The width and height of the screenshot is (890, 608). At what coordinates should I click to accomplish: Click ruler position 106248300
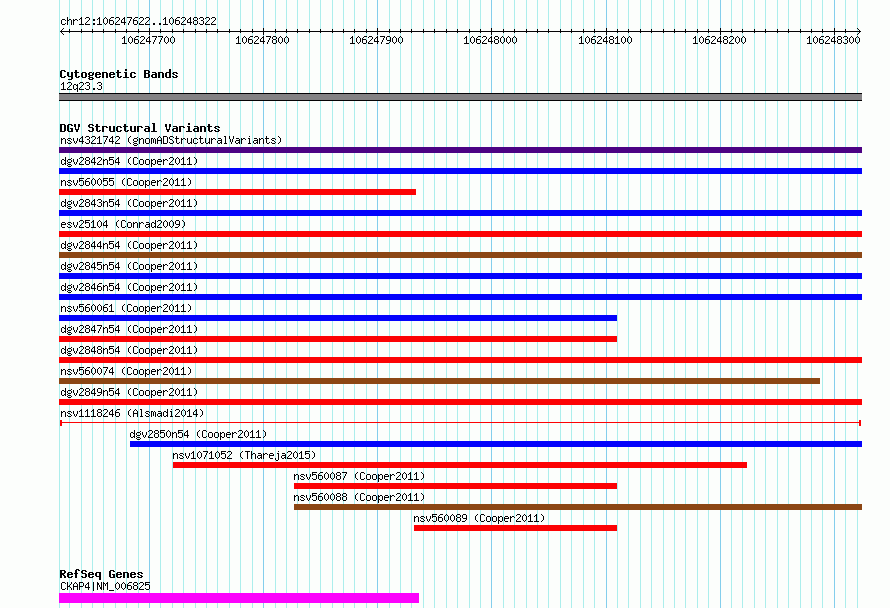tap(833, 40)
